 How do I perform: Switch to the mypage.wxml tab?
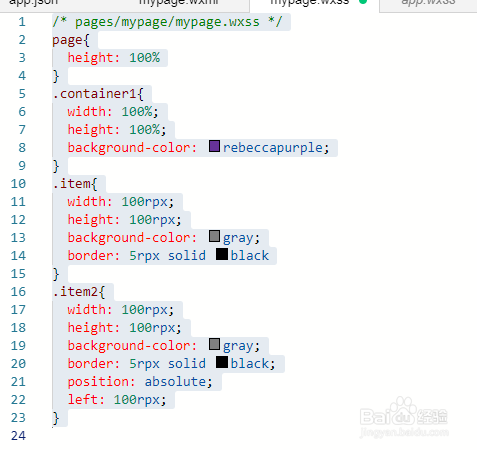click(x=179, y=3)
